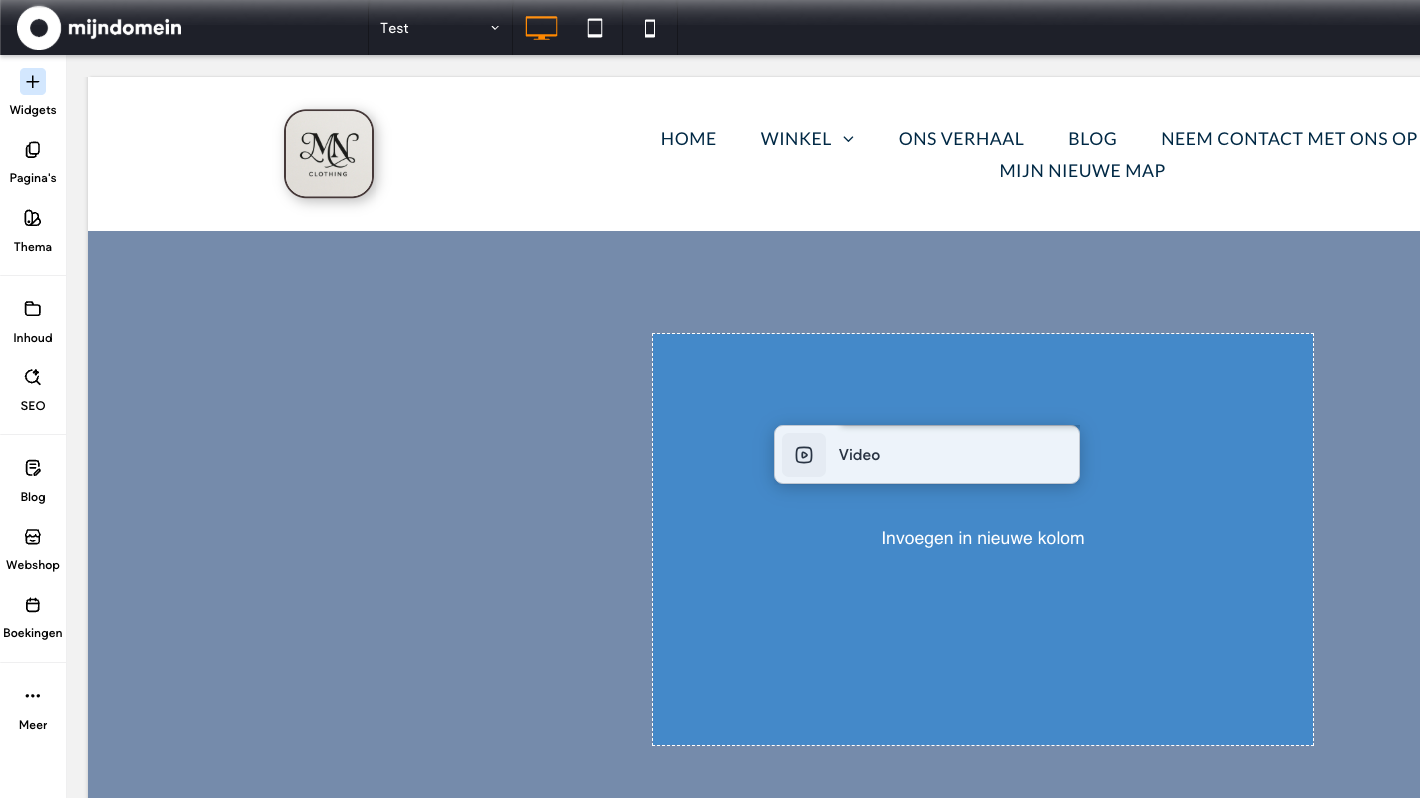The height and width of the screenshot is (798, 1420).
Task: Go to Ons Verhaal menu item
Action: tap(961, 139)
